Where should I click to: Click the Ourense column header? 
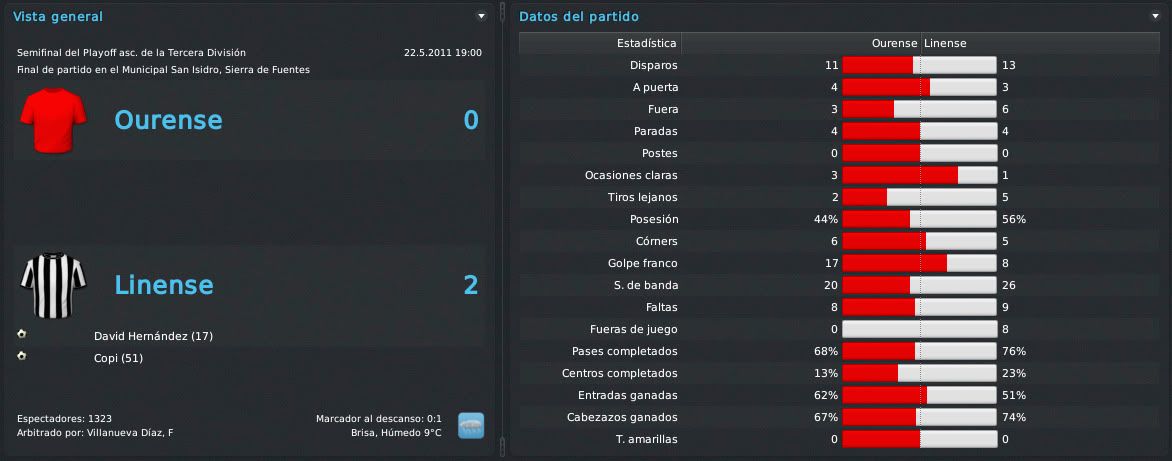[x=894, y=43]
